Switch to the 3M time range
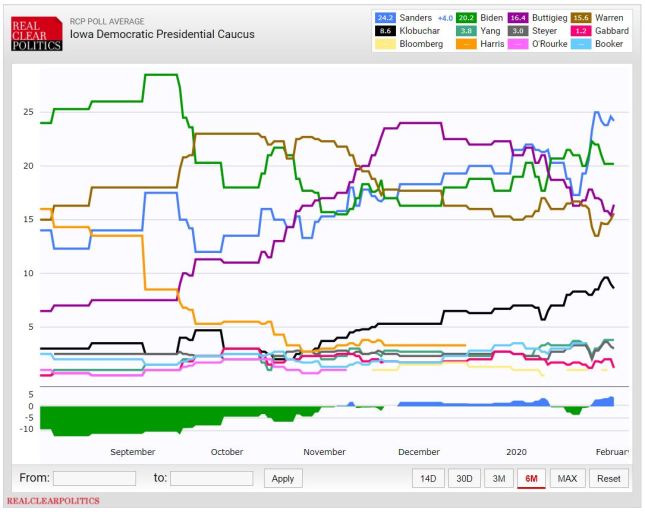The image size is (645, 512). (497, 478)
